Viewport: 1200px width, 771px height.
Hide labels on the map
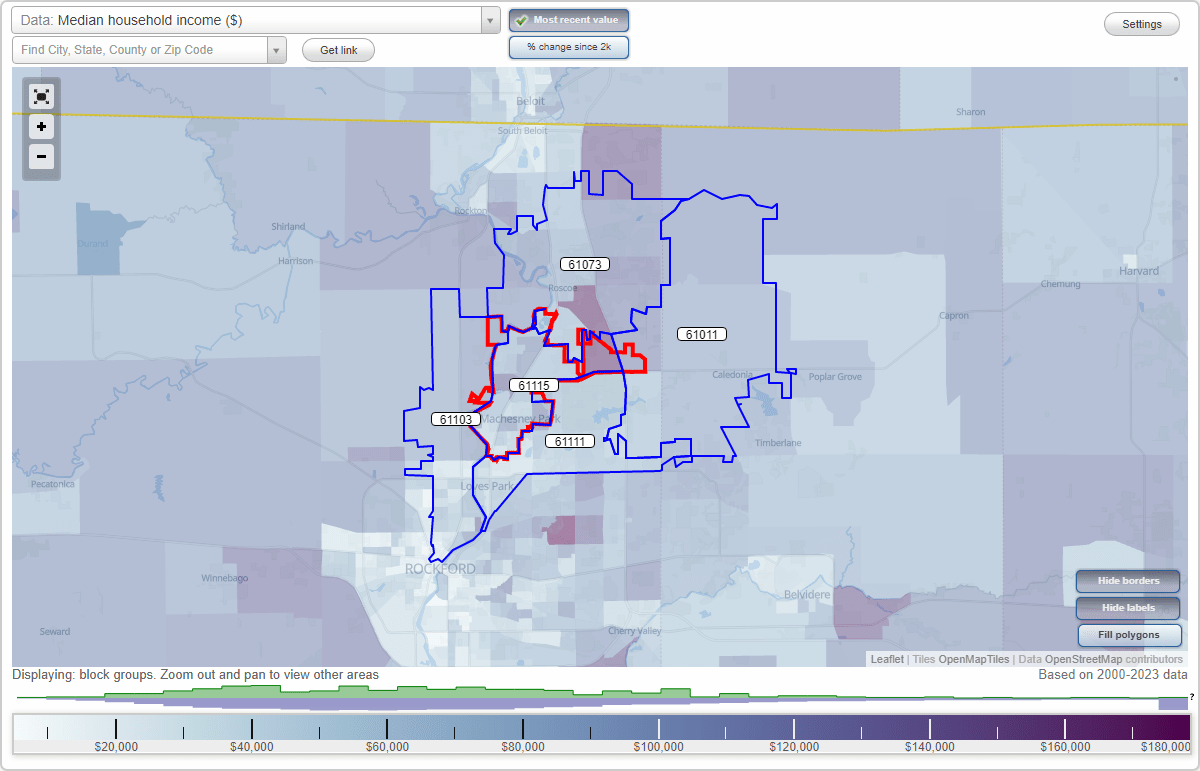click(x=1129, y=608)
